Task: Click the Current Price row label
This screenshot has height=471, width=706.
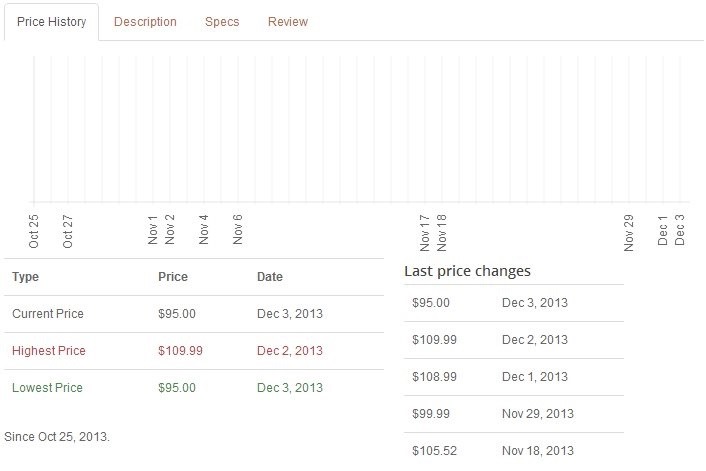Action: 48,314
